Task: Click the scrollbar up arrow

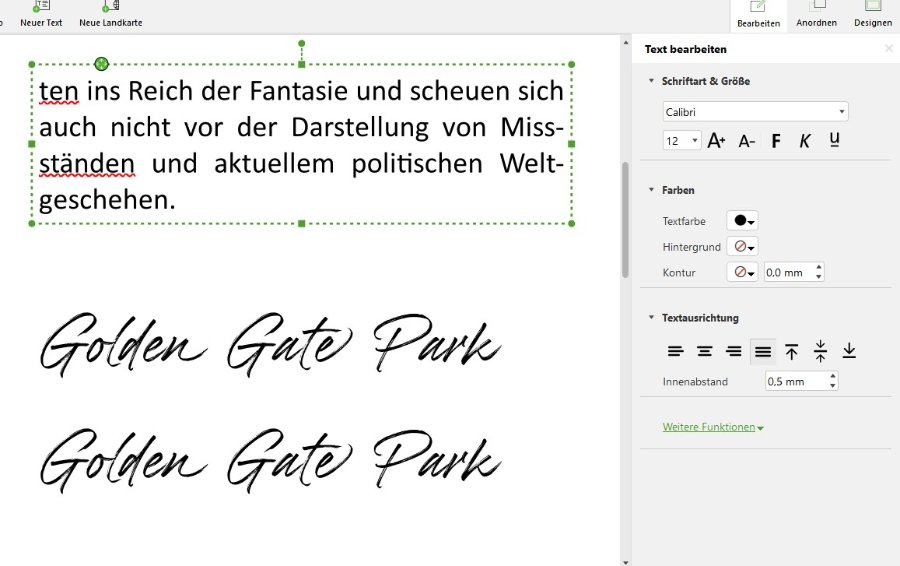Action: point(625,43)
